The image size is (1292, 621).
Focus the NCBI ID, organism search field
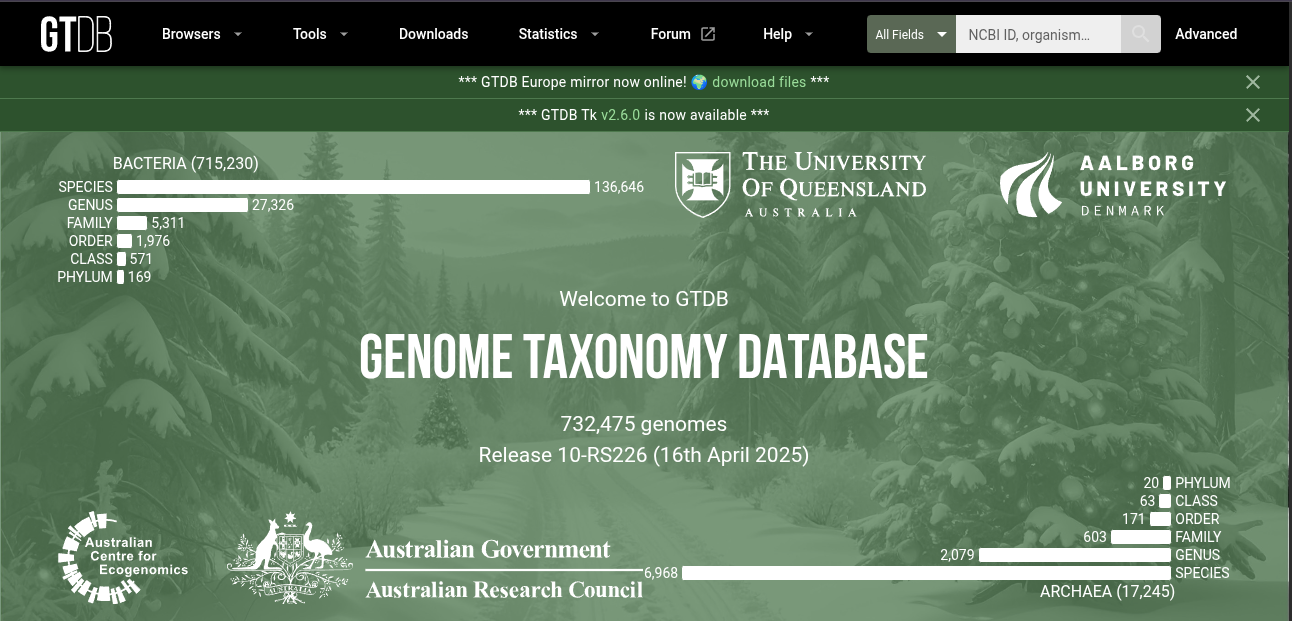point(1037,34)
